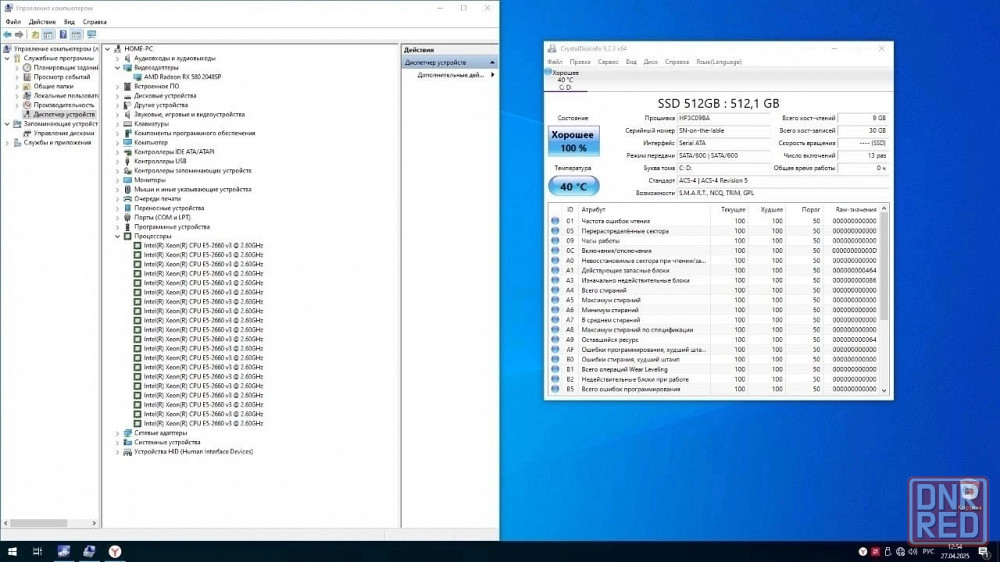Select Планировщик заданий in the left tree
This screenshot has width=1000, height=562.
(66, 68)
